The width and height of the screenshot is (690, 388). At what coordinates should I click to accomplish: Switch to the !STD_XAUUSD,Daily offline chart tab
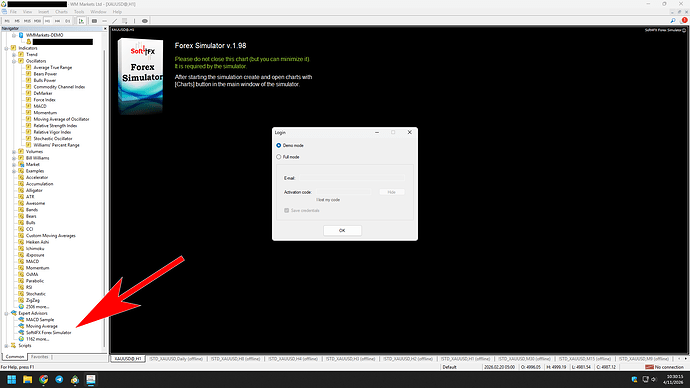pyautogui.click(x=176, y=359)
